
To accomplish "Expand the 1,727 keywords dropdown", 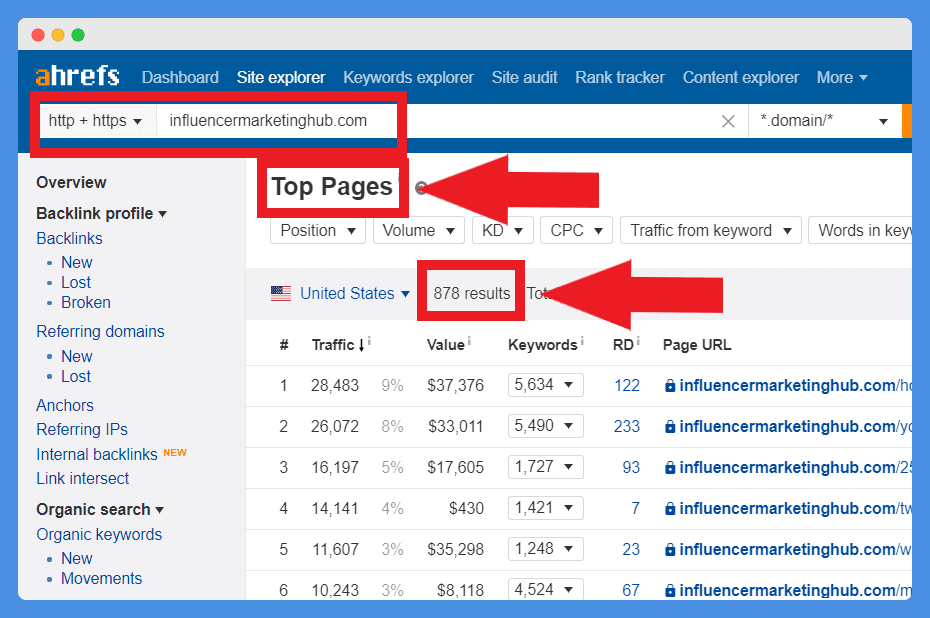I will click(546, 467).
